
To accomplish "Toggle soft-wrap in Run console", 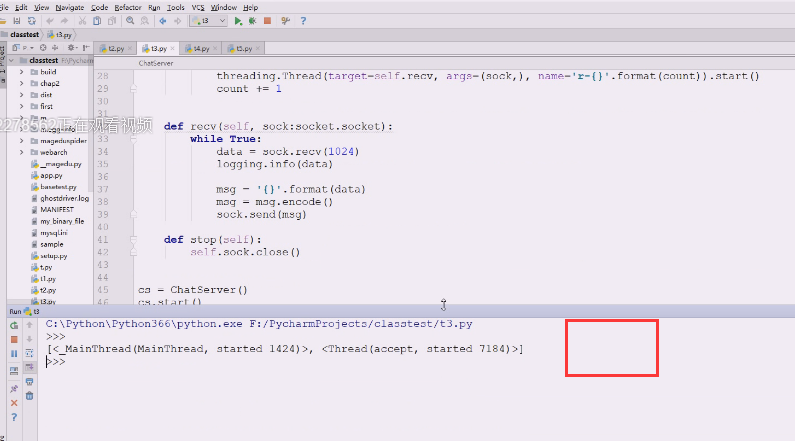I will coord(29,353).
